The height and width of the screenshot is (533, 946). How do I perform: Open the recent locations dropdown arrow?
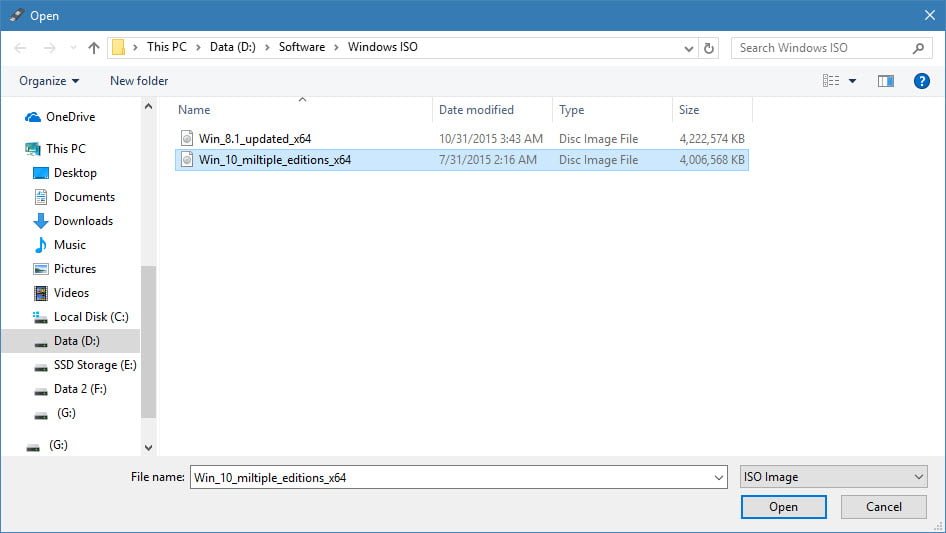(x=73, y=48)
